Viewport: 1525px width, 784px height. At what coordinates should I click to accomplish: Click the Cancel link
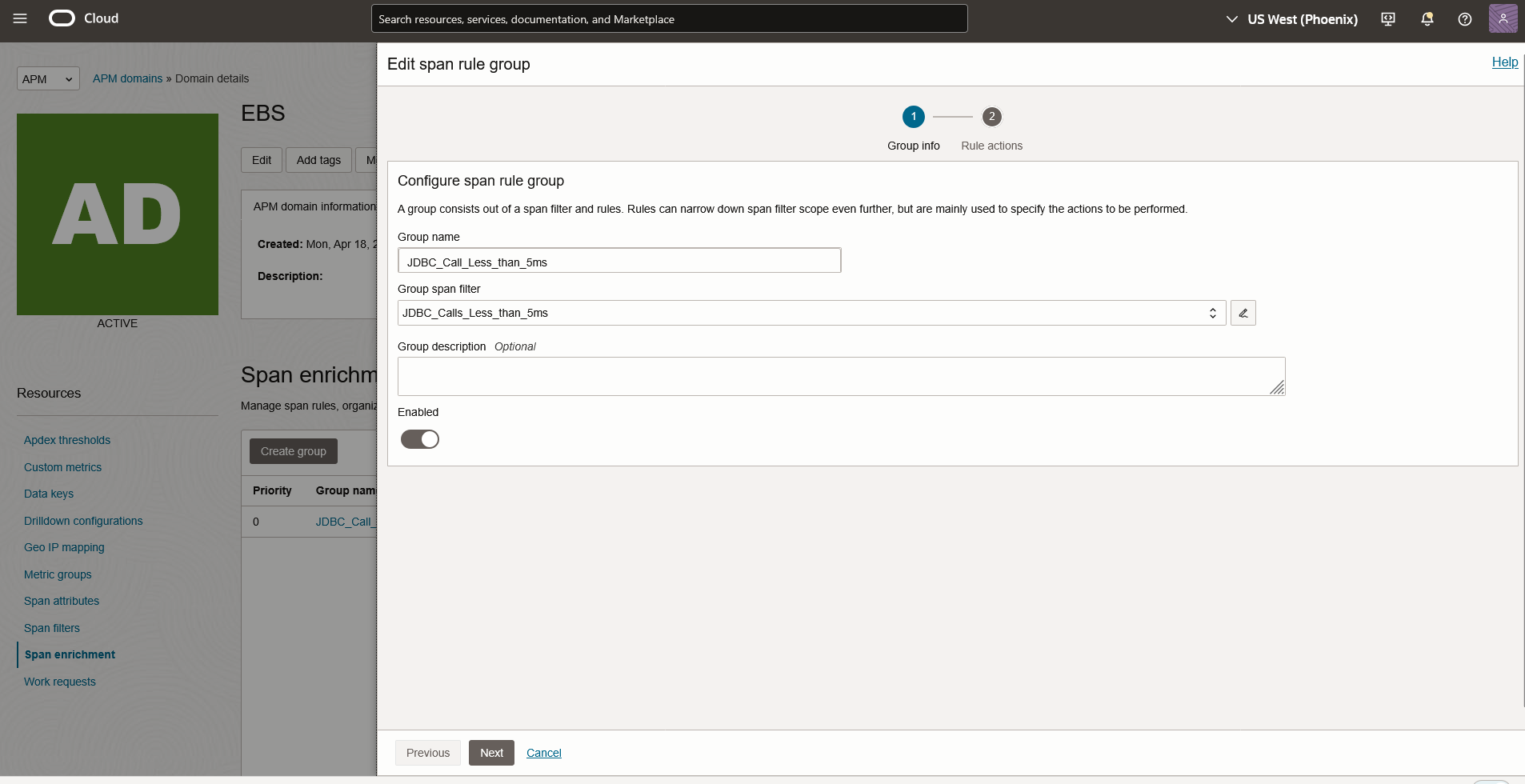pos(543,752)
